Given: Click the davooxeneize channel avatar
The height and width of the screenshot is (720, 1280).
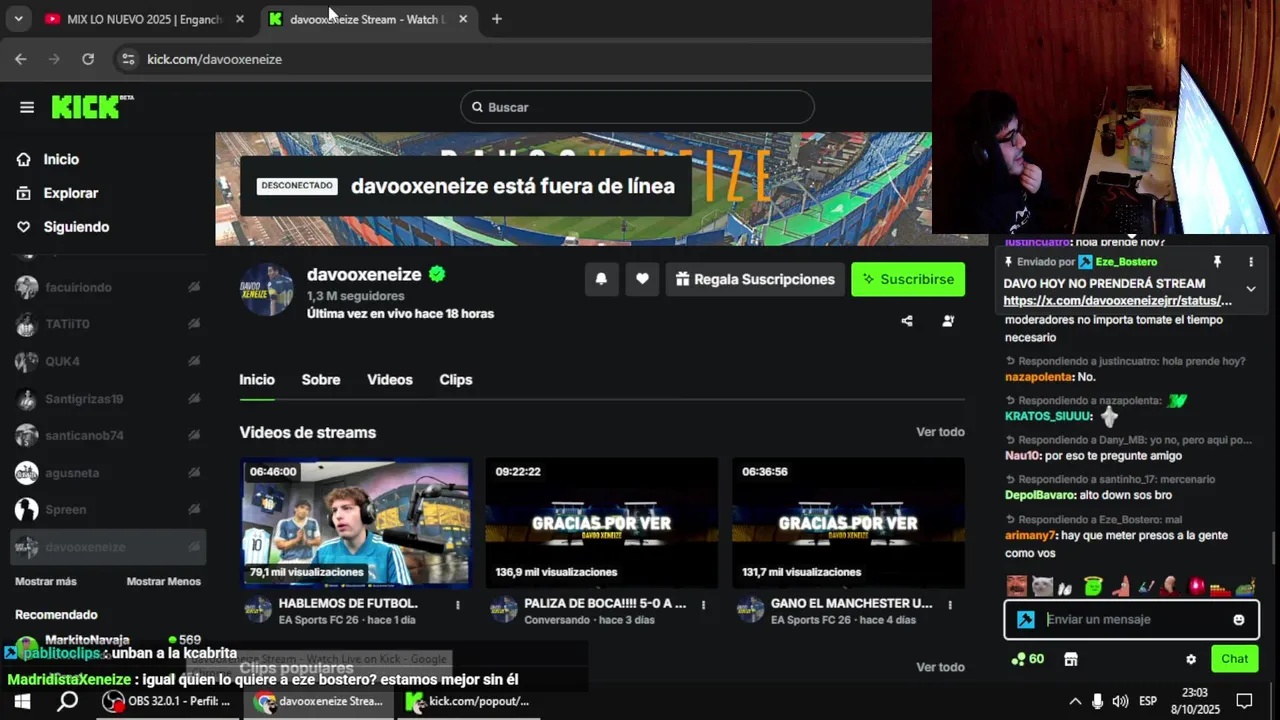Looking at the screenshot, I should coord(266,290).
